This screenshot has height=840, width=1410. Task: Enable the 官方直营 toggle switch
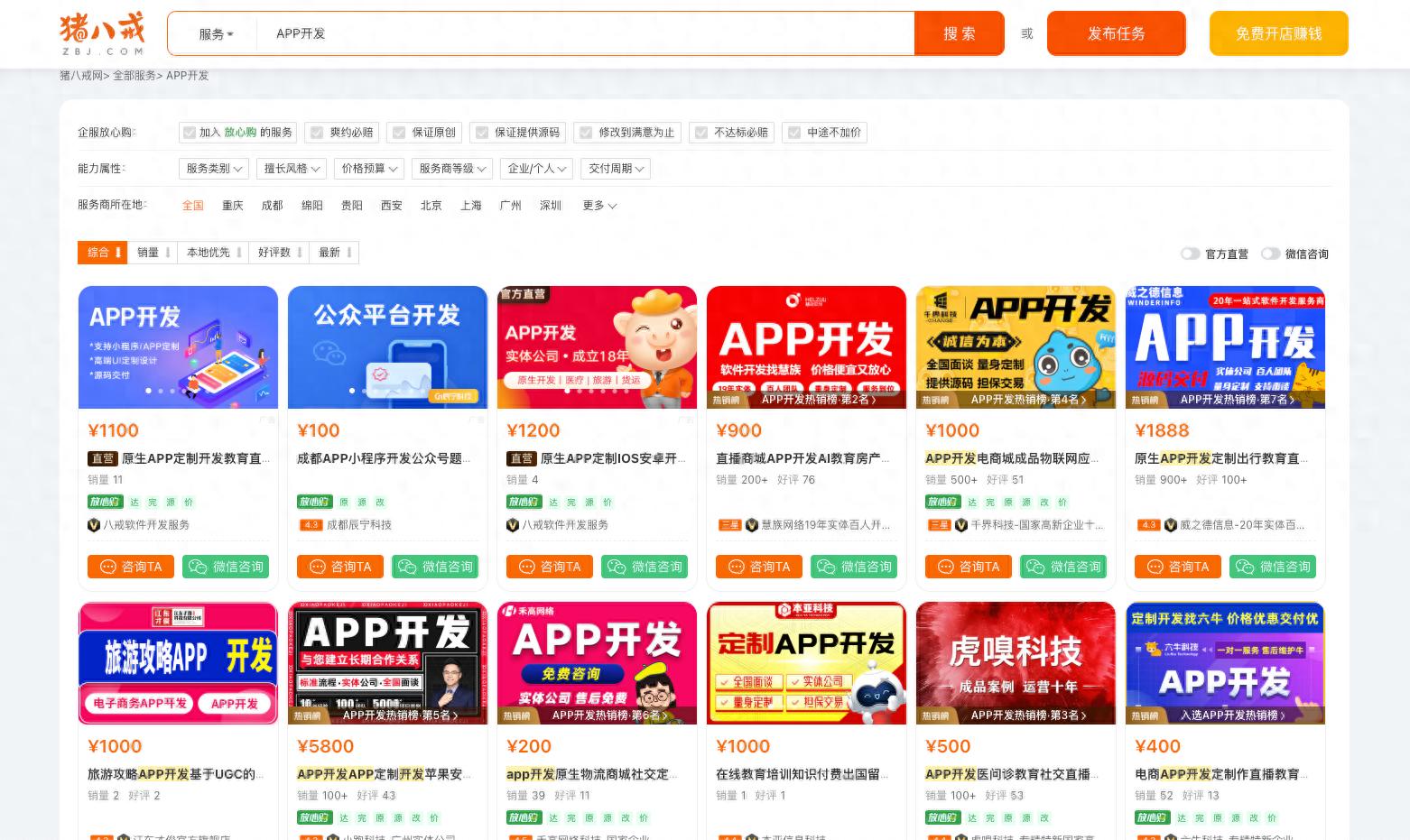pyautogui.click(x=1191, y=254)
